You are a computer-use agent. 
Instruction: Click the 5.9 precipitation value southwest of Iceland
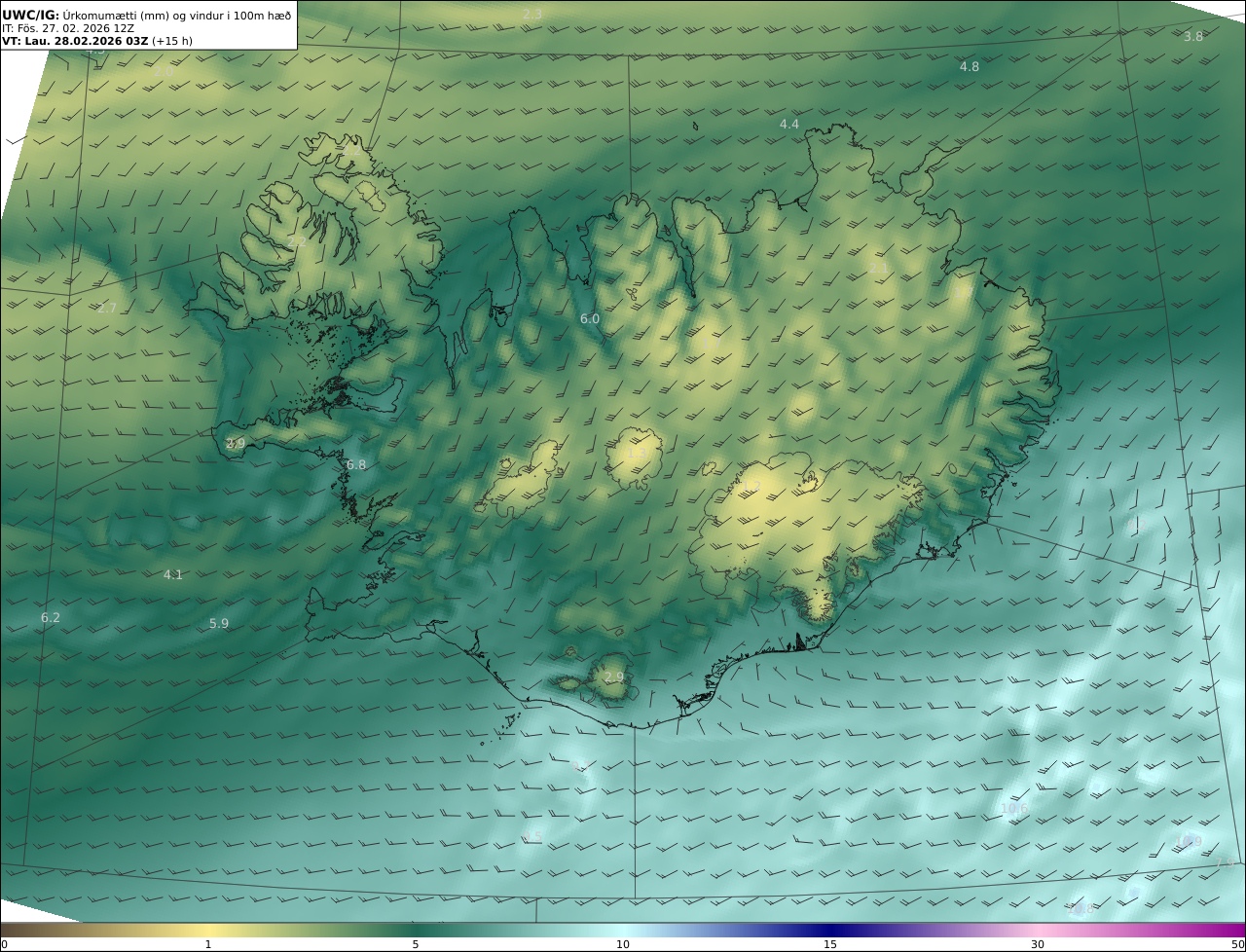[219, 624]
